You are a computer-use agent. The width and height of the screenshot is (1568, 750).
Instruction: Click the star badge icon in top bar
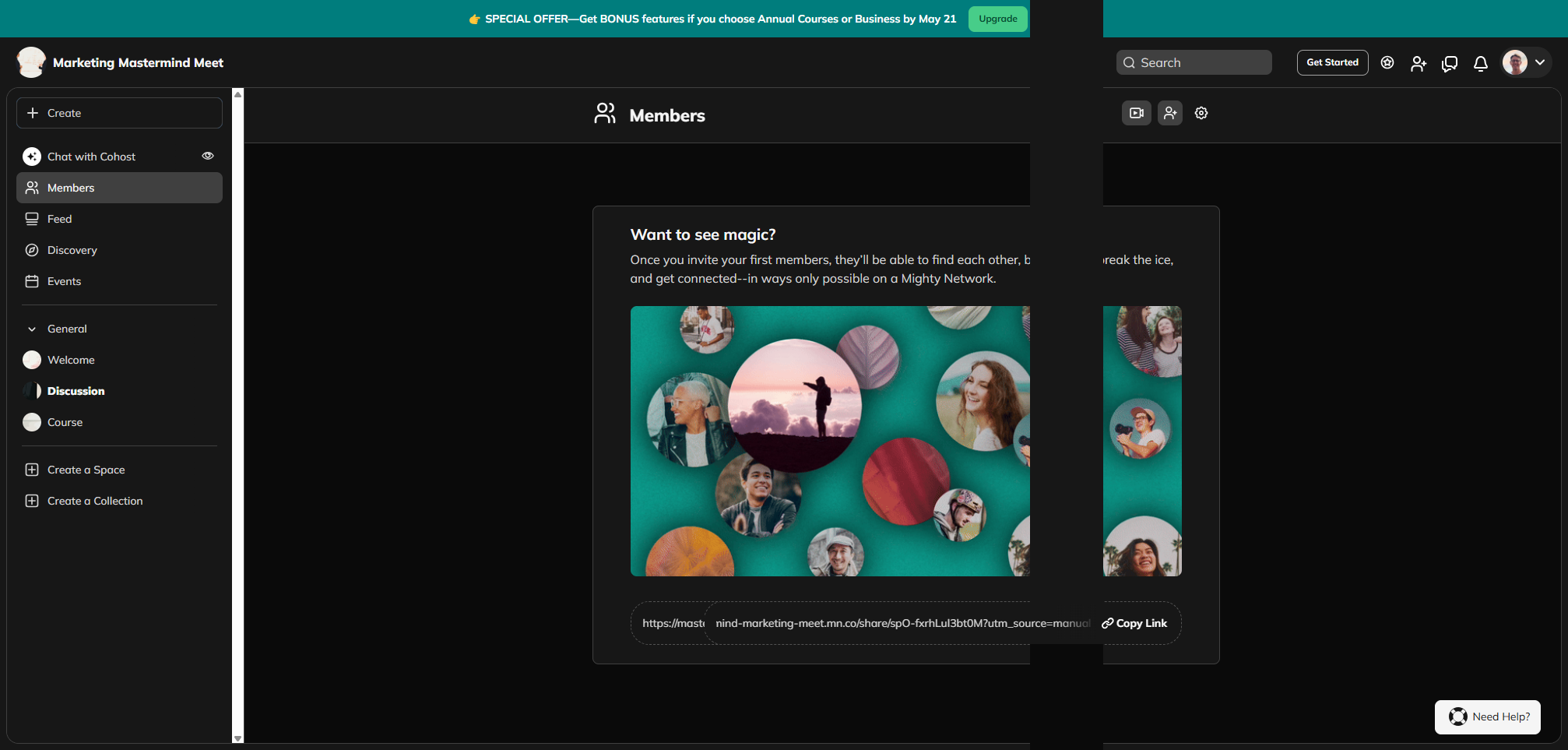point(1387,62)
